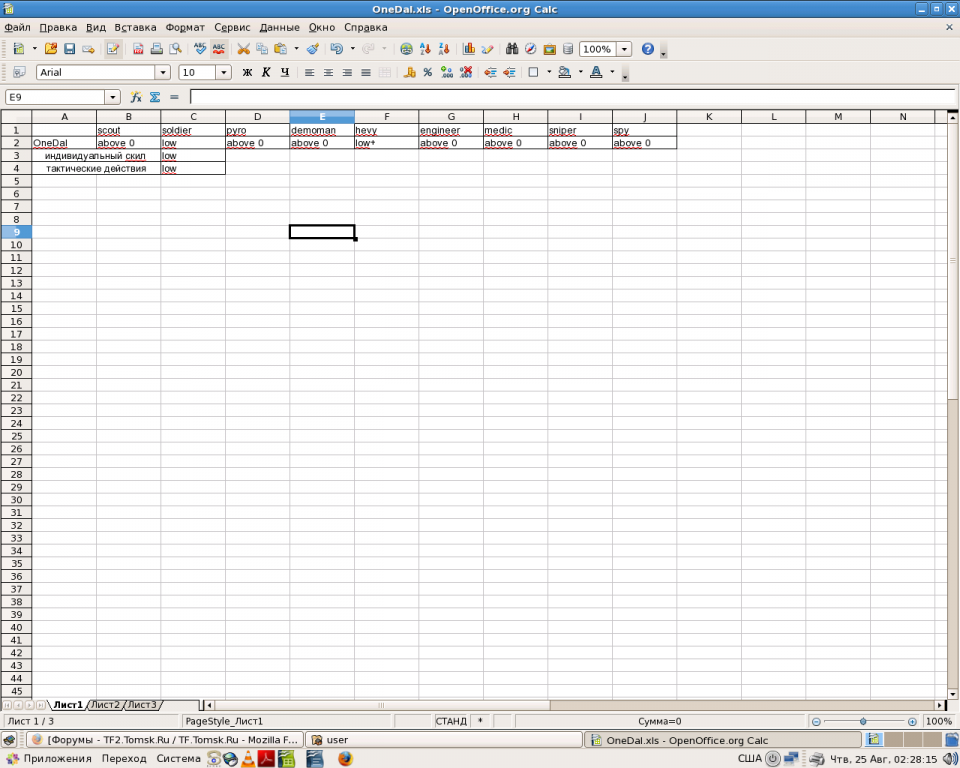This screenshot has height=768, width=960.
Task: Toggle edit file mode icon
Action: coord(113,49)
